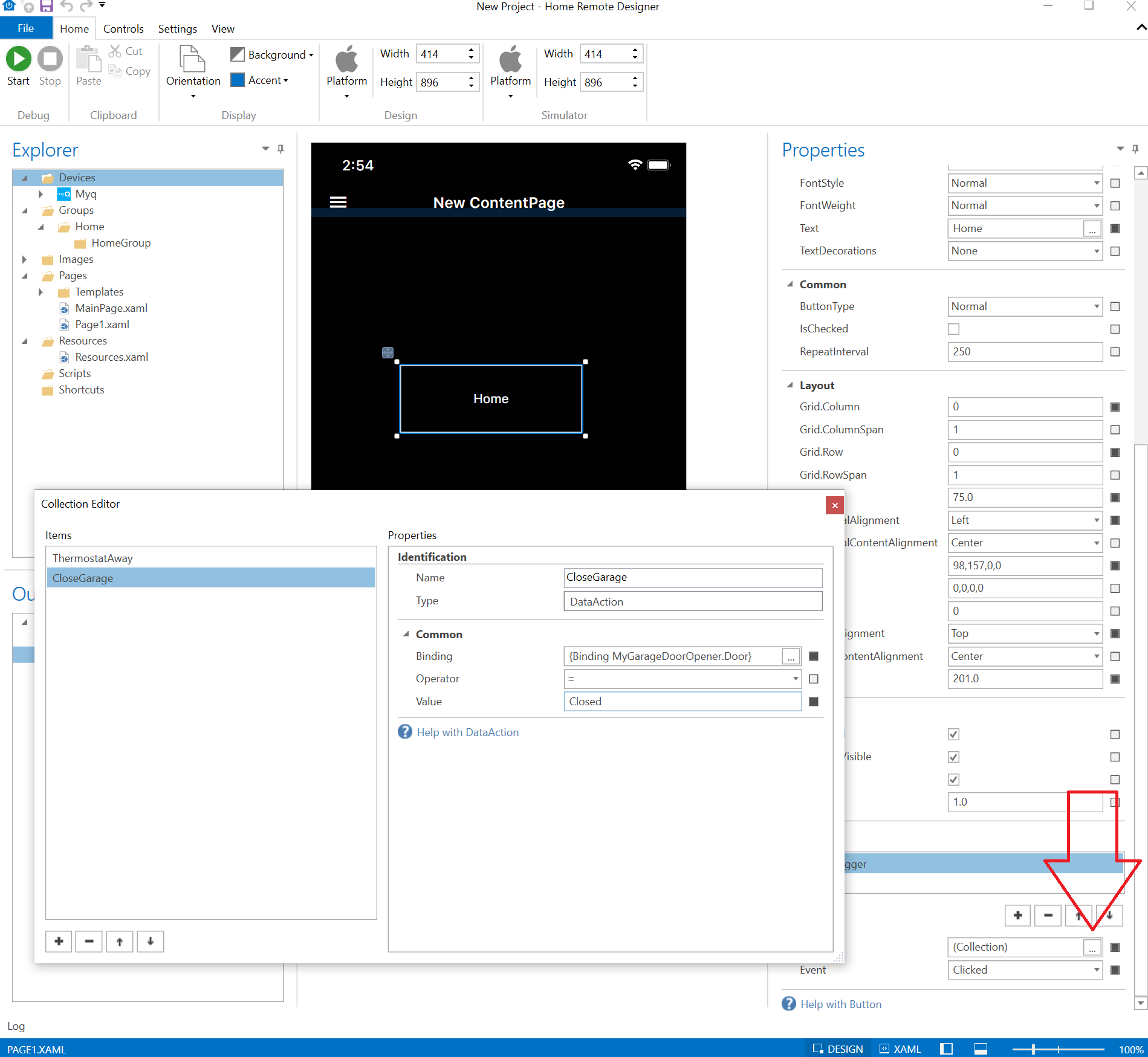Open the ButtonType dropdown
The width and height of the screenshot is (1148, 1057).
[1025, 306]
